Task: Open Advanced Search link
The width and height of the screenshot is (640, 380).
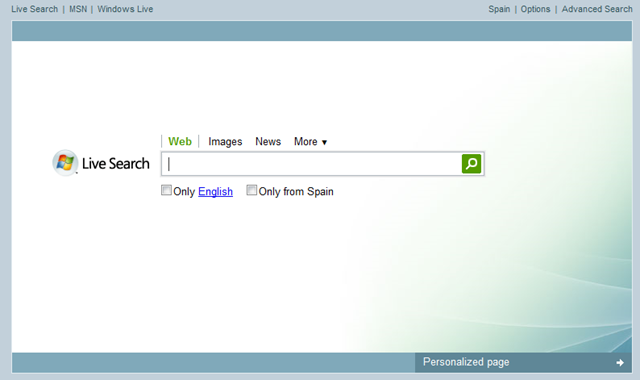Action: (x=597, y=9)
